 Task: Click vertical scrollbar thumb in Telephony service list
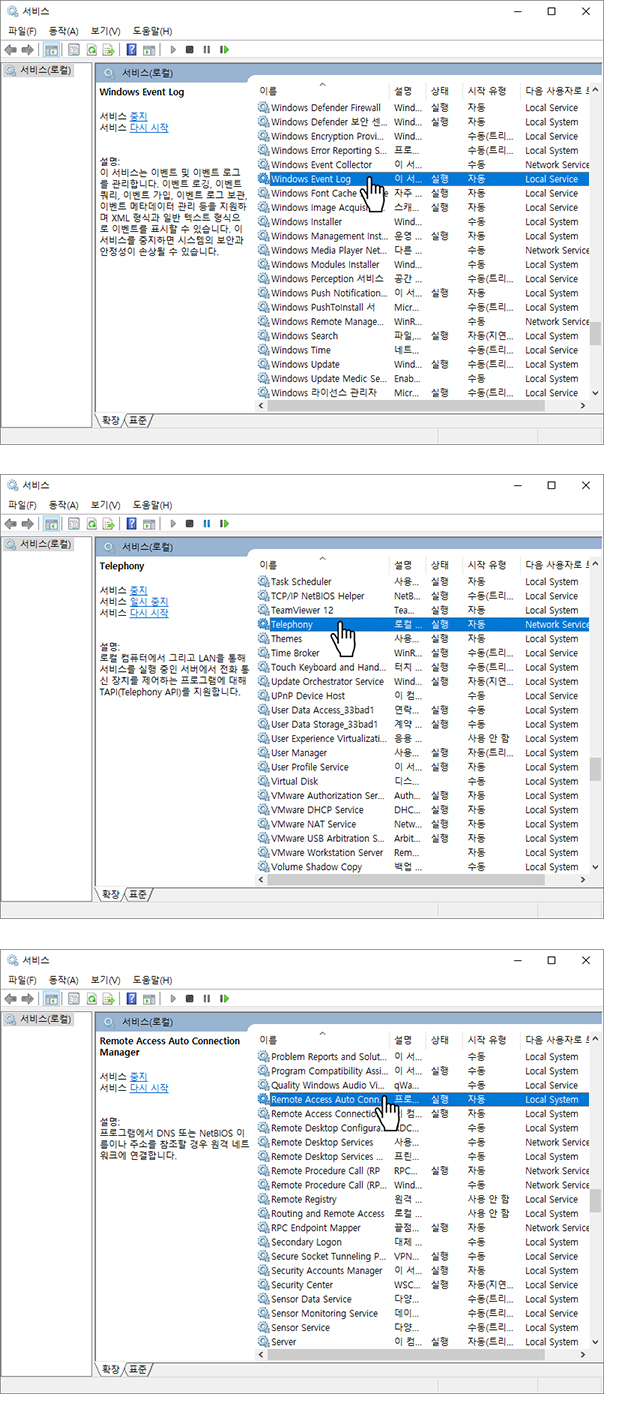pos(595,768)
